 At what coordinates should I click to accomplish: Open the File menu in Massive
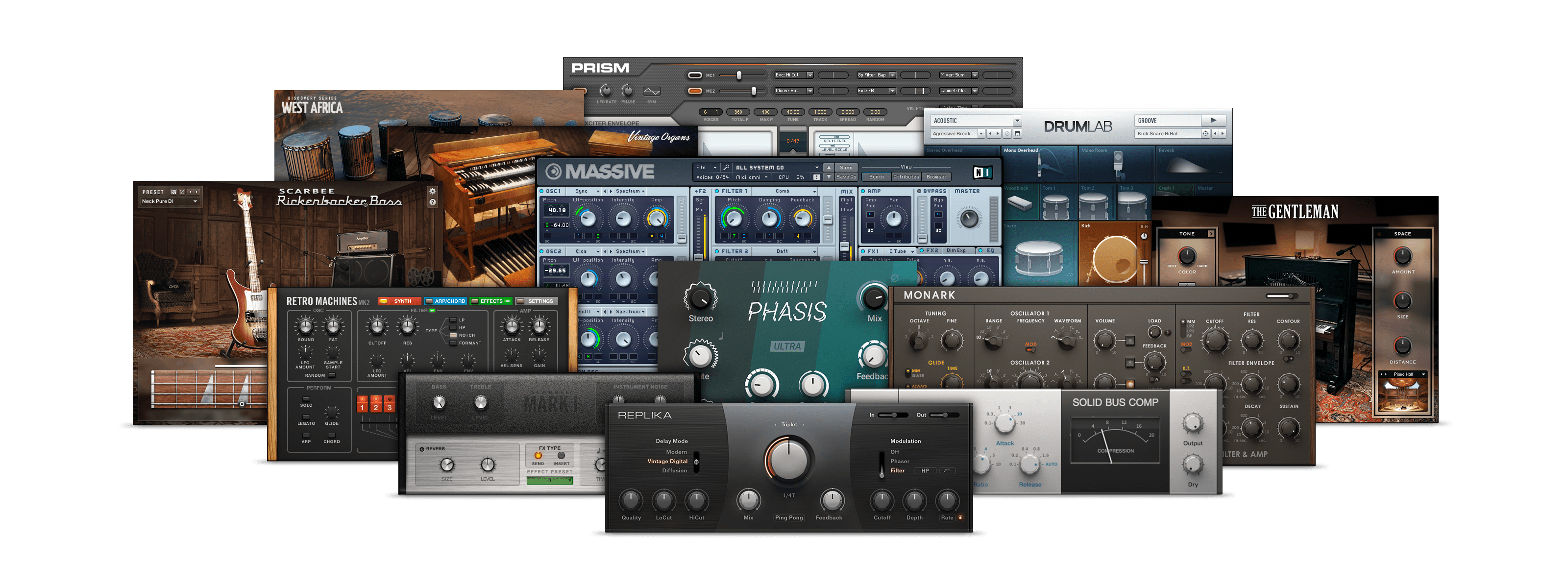pyautogui.click(x=706, y=168)
